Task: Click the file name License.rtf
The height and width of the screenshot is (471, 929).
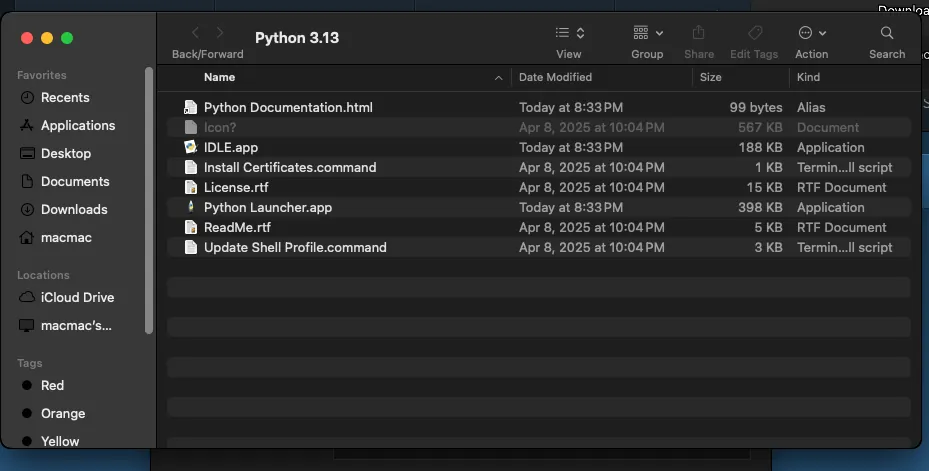Action: [x=236, y=187]
